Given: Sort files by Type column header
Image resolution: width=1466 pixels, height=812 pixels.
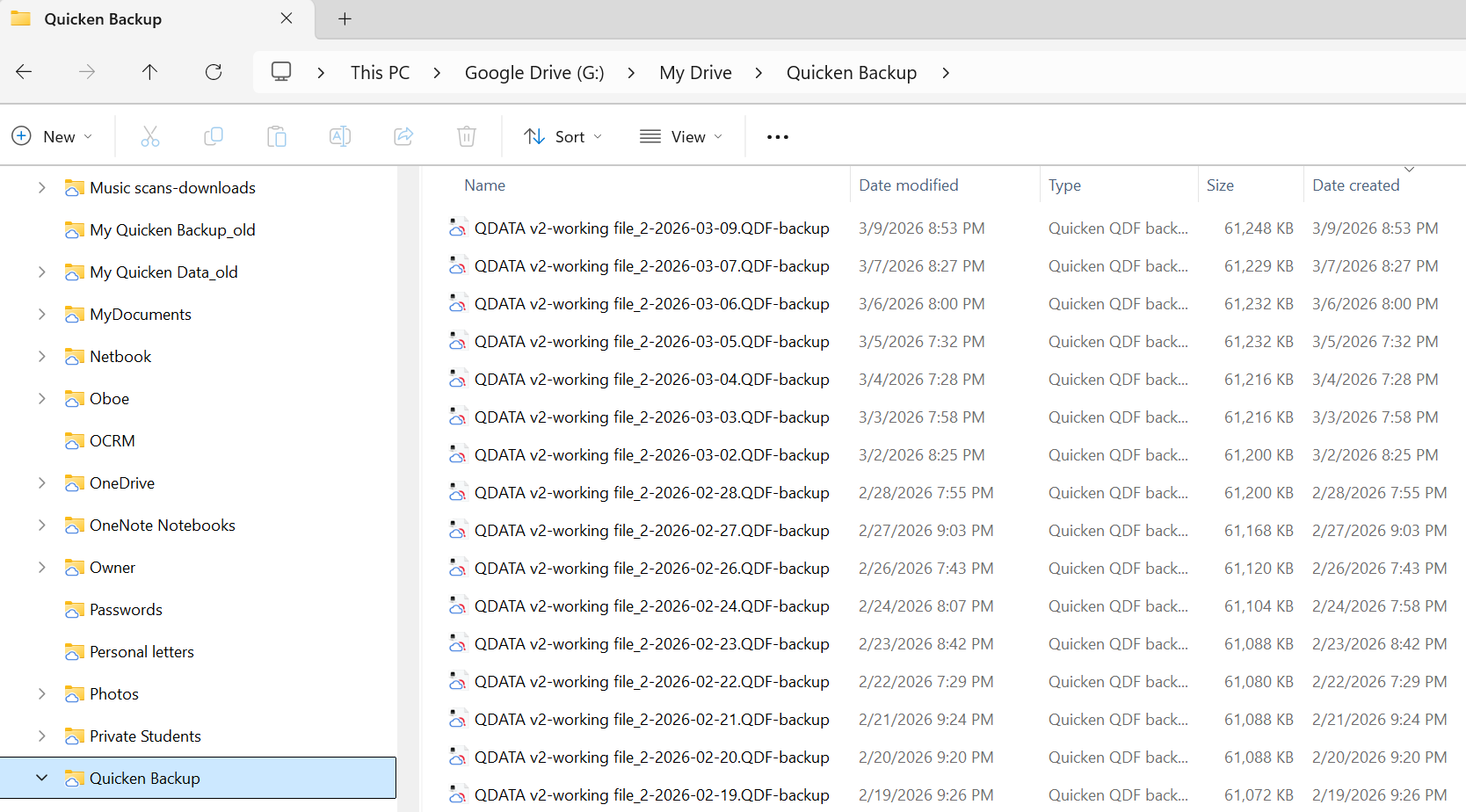Looking at the screenshot, I should pyautogui.click(x=1064, y=185).
